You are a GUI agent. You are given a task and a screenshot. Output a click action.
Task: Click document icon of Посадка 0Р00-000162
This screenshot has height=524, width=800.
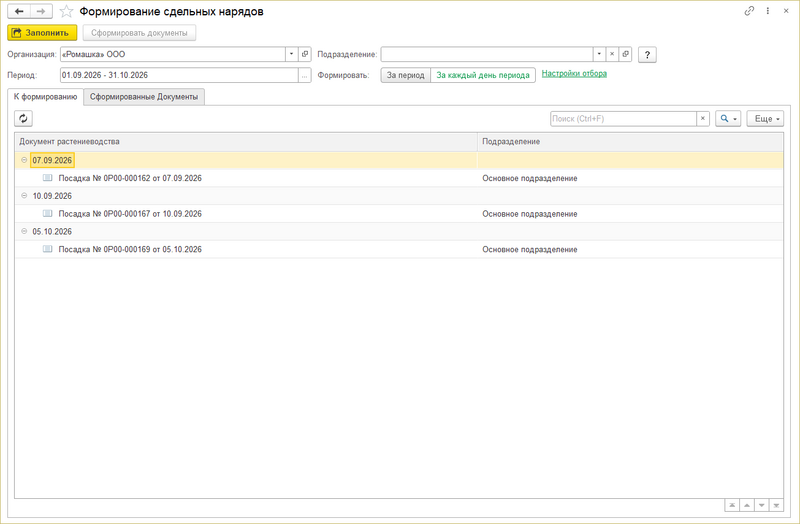[x=47, y=178]
